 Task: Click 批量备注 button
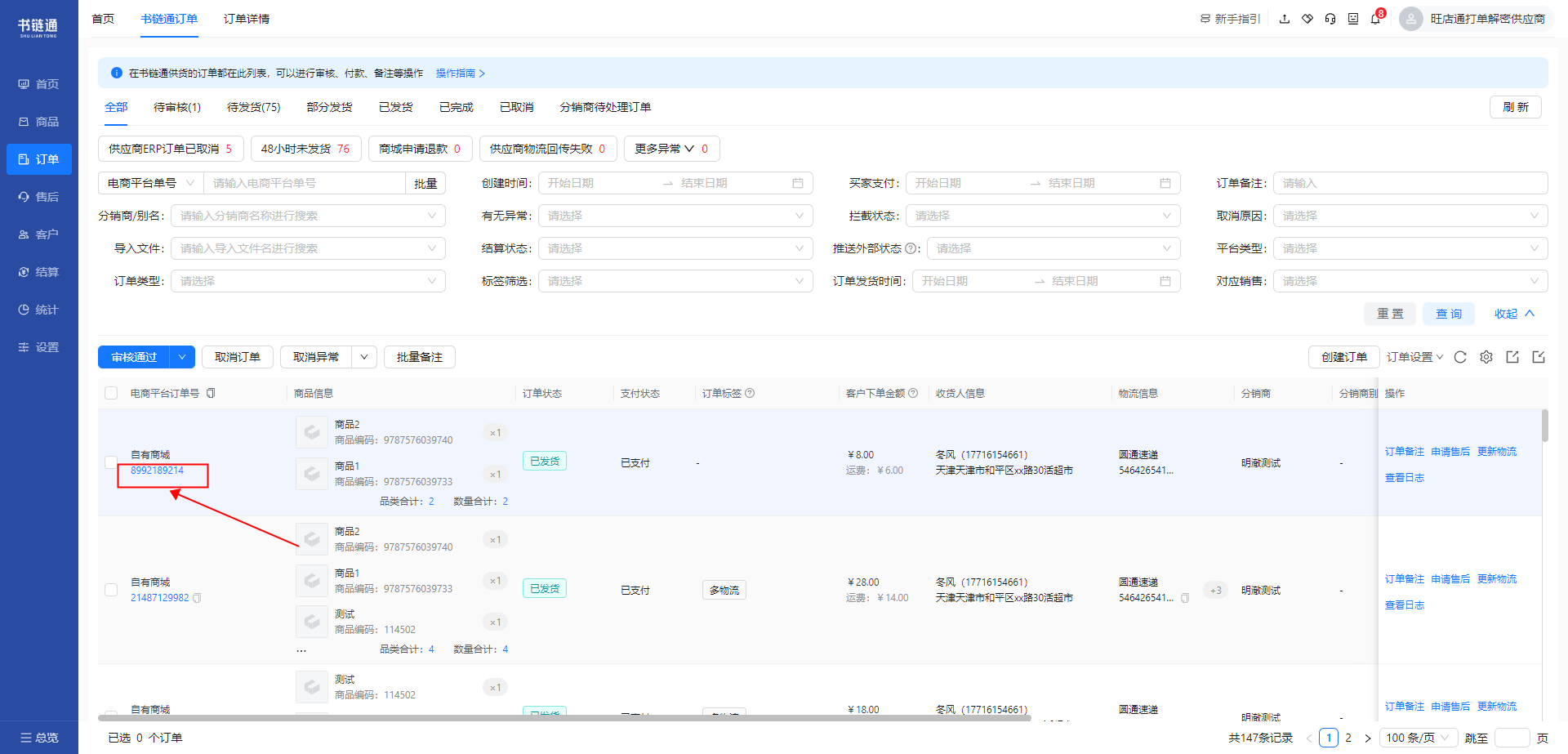[x=420, y=357]
